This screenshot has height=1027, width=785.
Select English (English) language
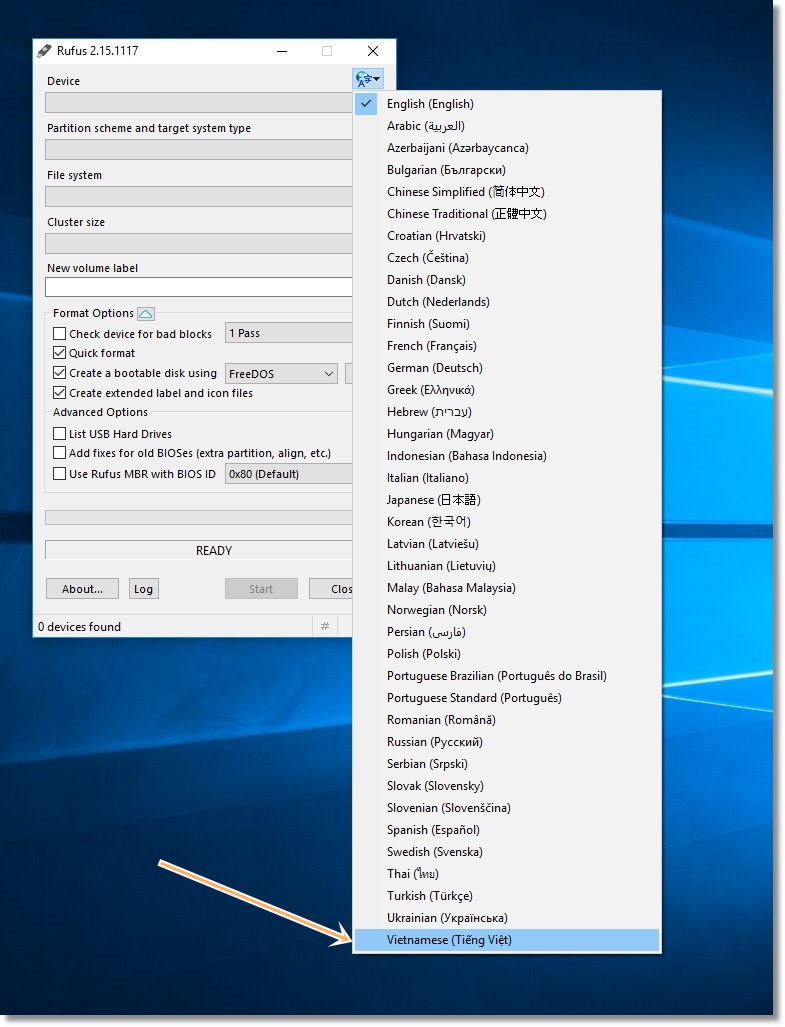tap(507, 103)
